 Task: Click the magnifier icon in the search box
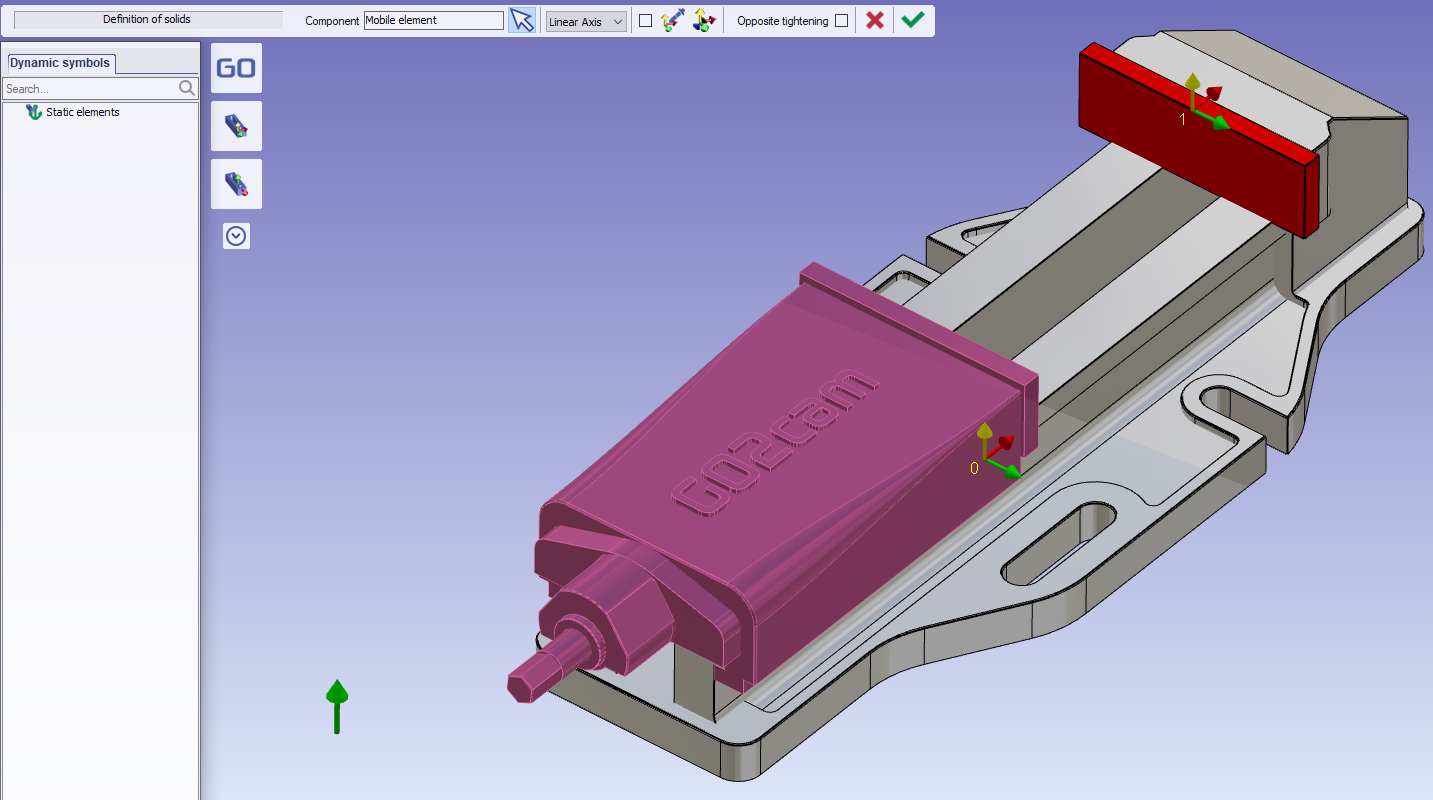[187, 89]
